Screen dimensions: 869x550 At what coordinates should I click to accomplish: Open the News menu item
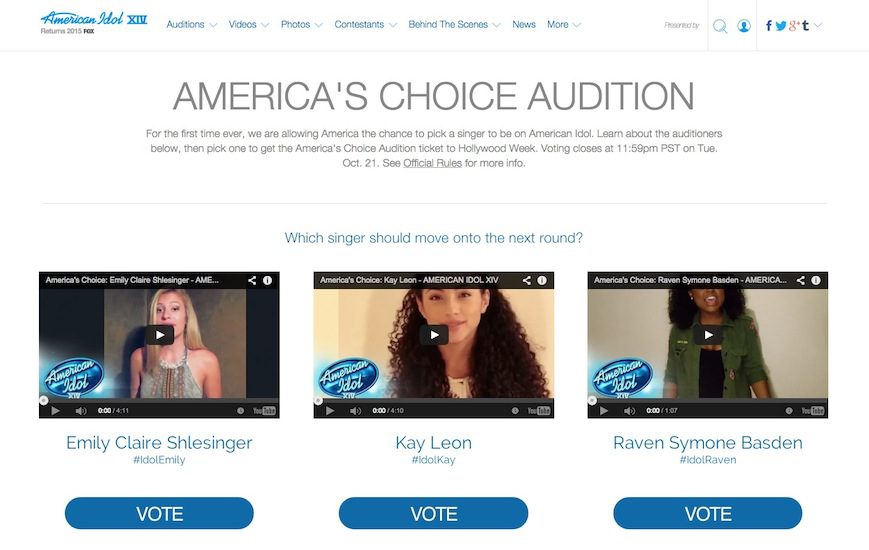pos(524,25)
